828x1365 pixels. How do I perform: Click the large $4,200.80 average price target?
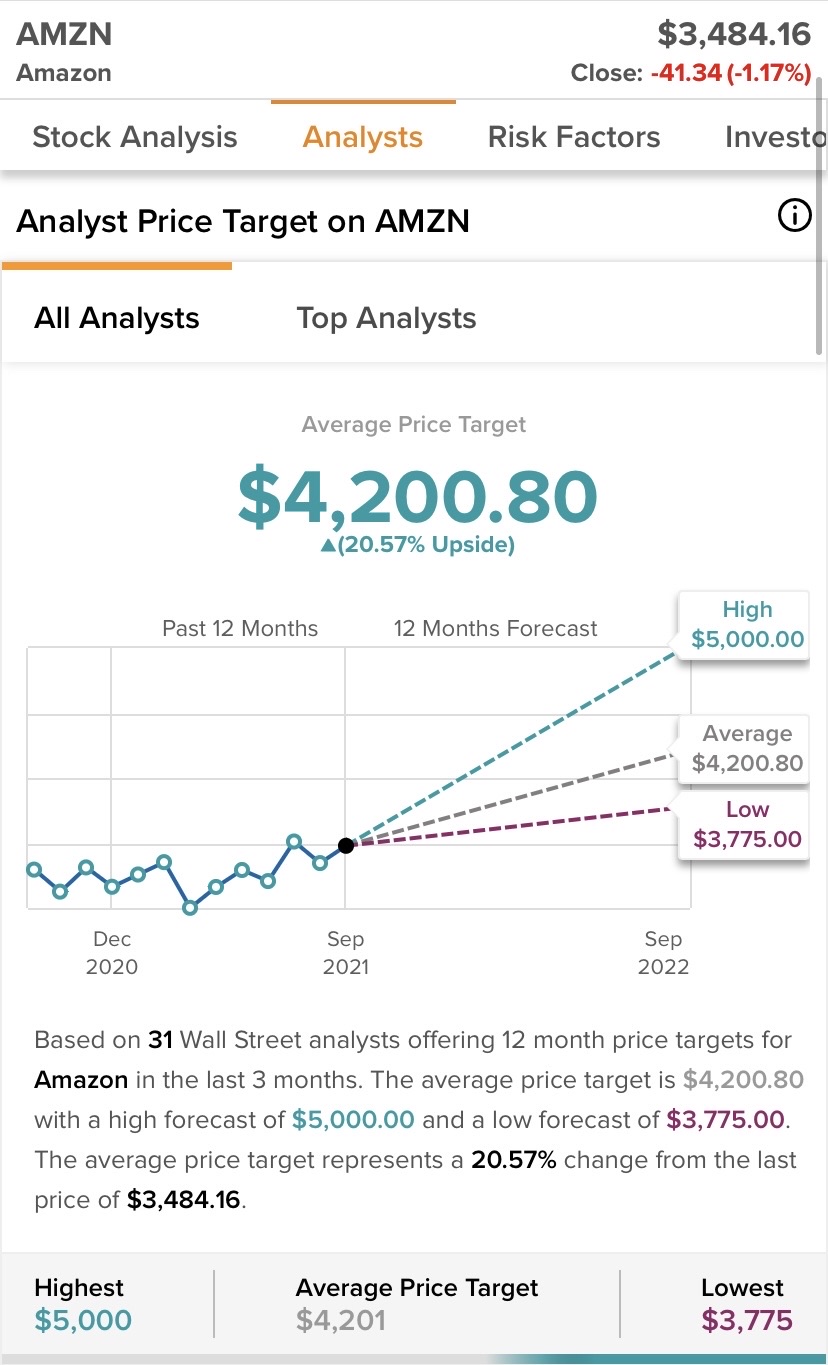tap(417, 497)
